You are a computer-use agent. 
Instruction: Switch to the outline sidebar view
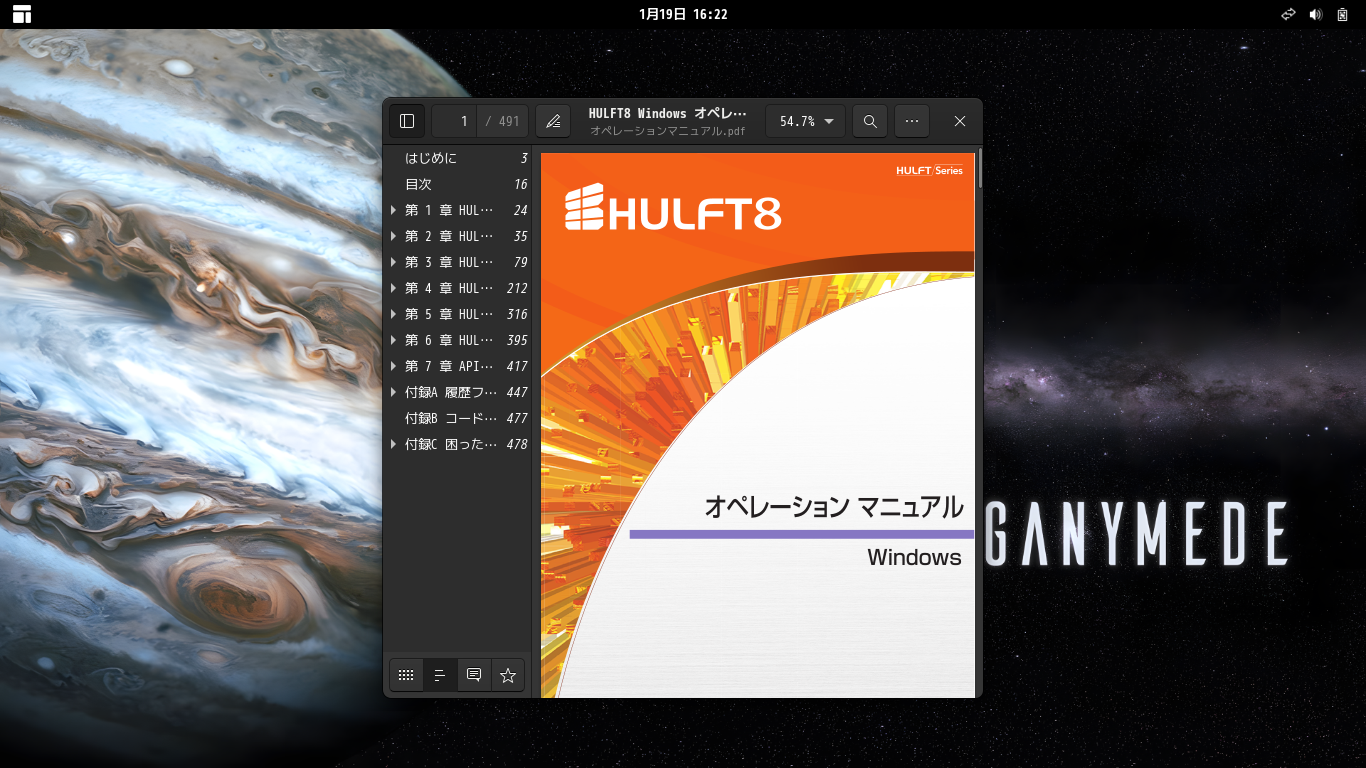[x=440, y=675]
